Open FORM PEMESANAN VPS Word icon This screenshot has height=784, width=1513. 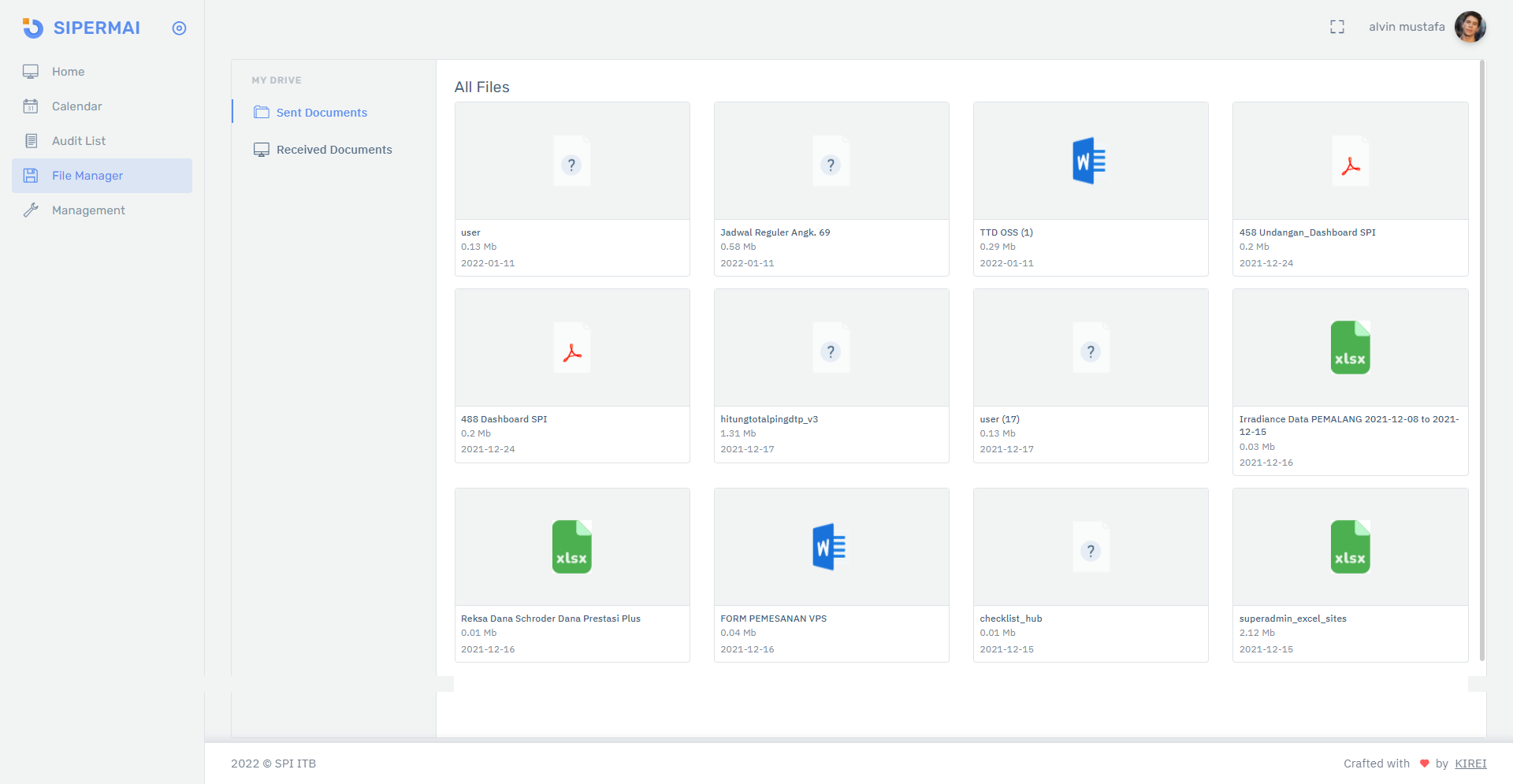click(x=829, y=547)
